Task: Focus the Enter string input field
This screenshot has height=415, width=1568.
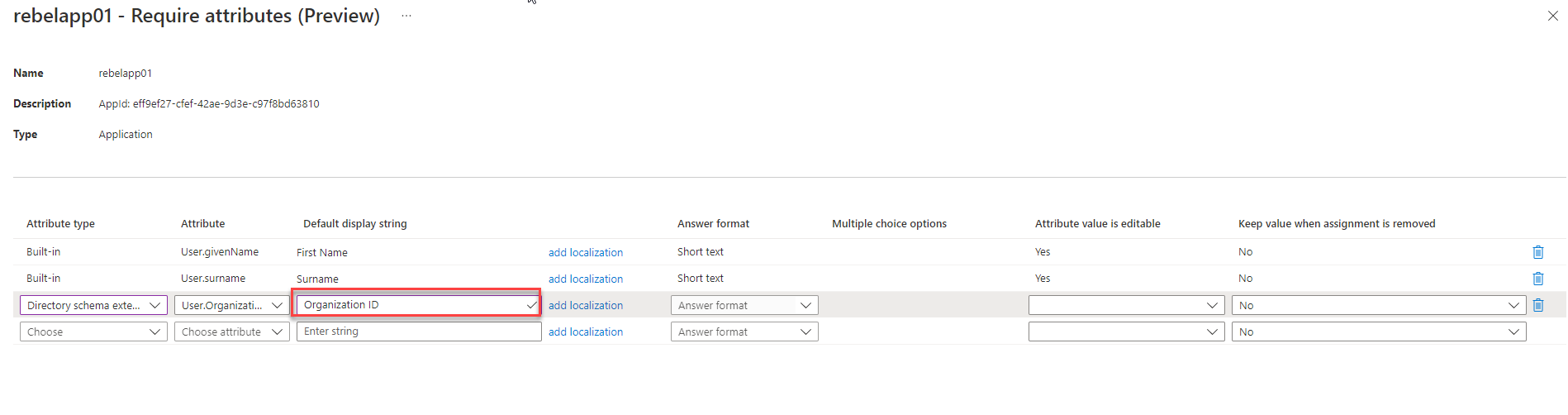Action: (x=419, y=332)
